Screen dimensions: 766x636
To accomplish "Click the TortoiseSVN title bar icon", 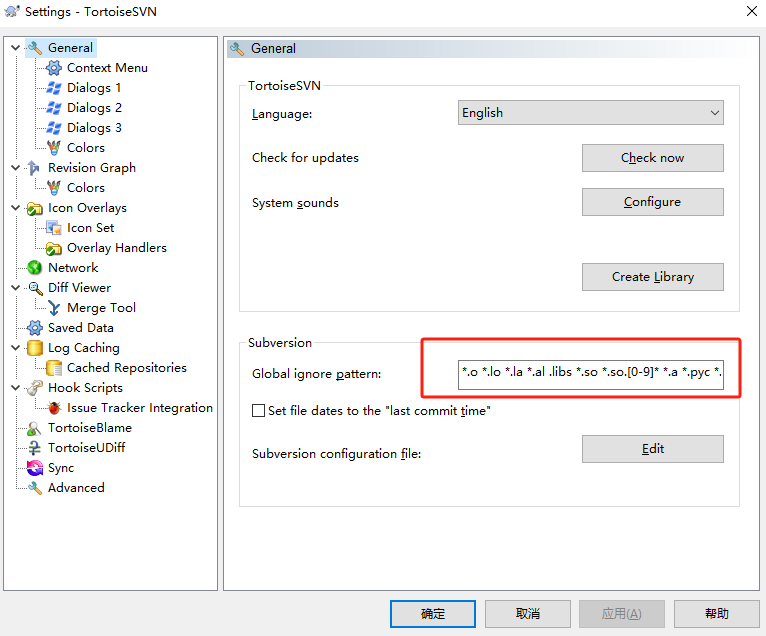I will point(12,11).
